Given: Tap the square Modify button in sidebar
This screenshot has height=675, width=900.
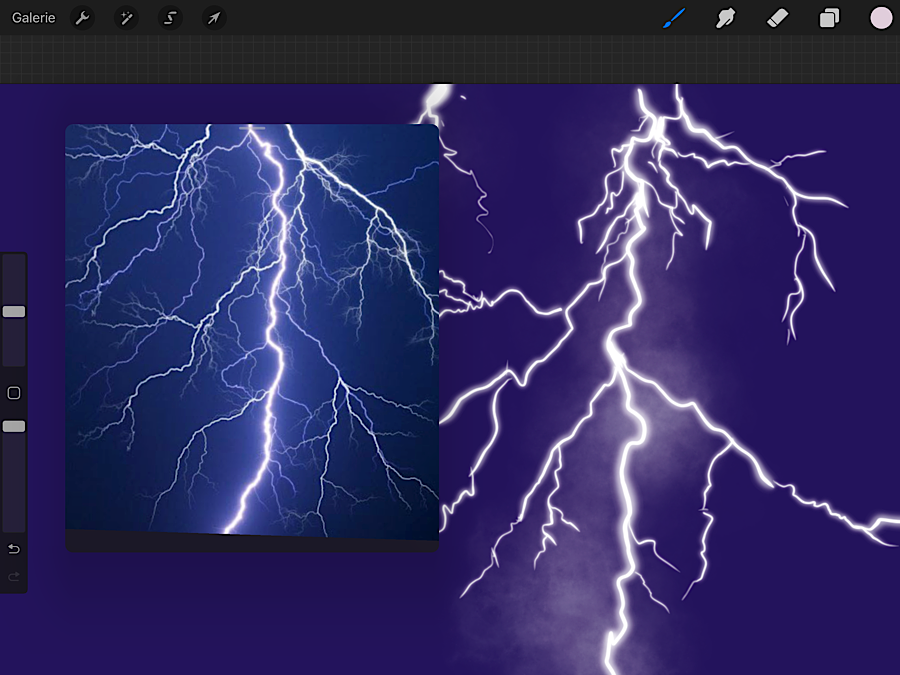Looking at the screenshot, I should click(14, 393).
